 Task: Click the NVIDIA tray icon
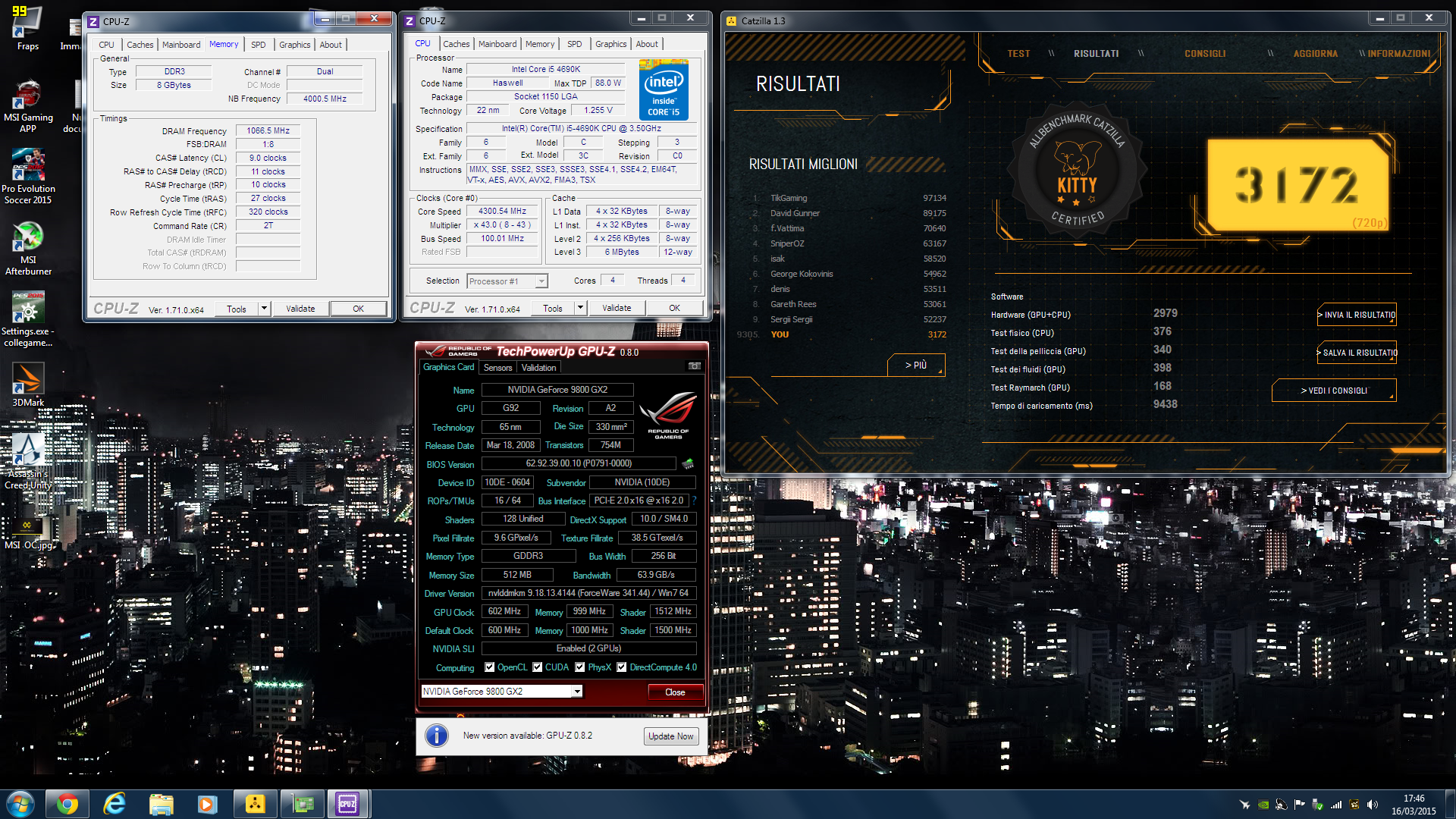tap(1263, 805)
